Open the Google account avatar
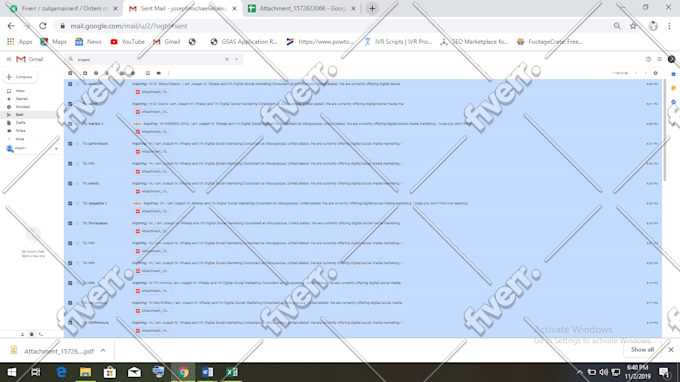Screen dimensions: 680x382 coord(671,59)
